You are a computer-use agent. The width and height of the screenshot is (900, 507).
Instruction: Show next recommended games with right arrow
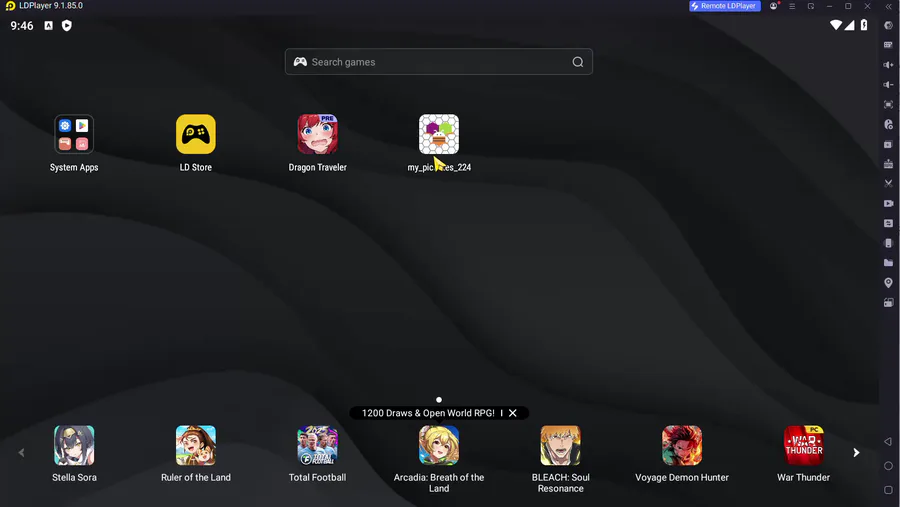(x=856, y=452)
